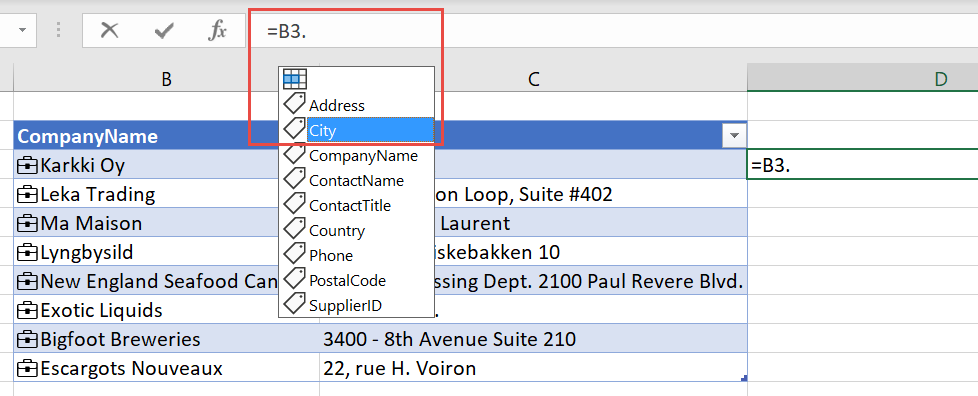Click the tag icon beside PostalCode
978x396 pixels.
click(294, 278)
